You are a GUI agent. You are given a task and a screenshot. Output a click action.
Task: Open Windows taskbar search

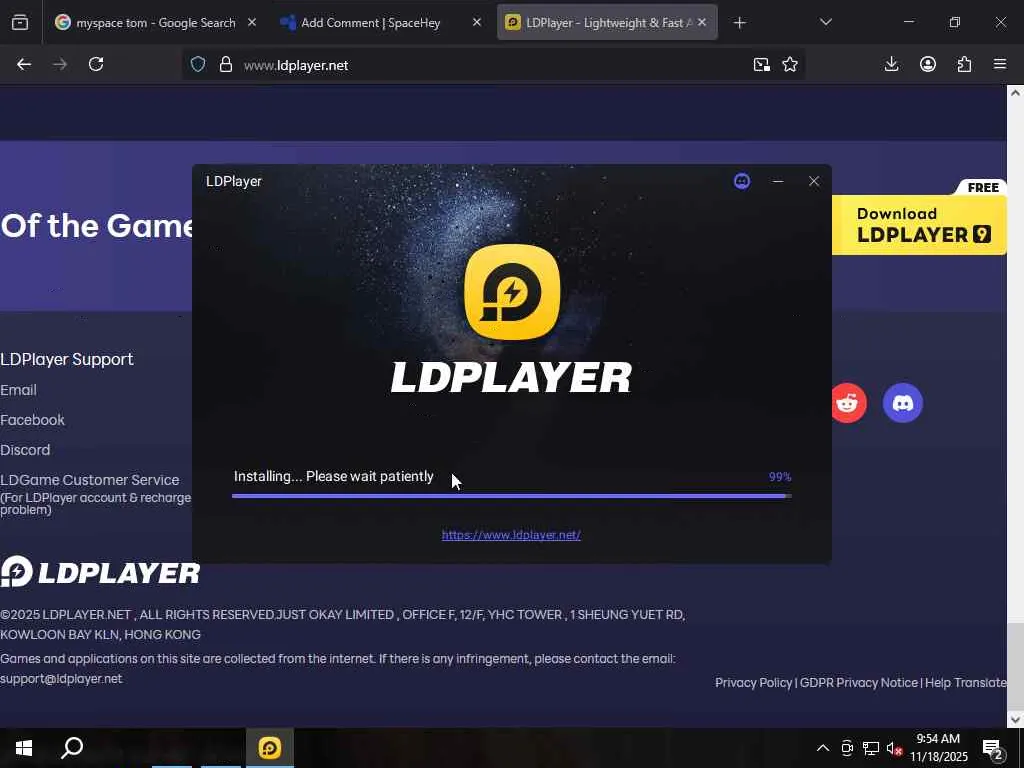coord(72,748)
